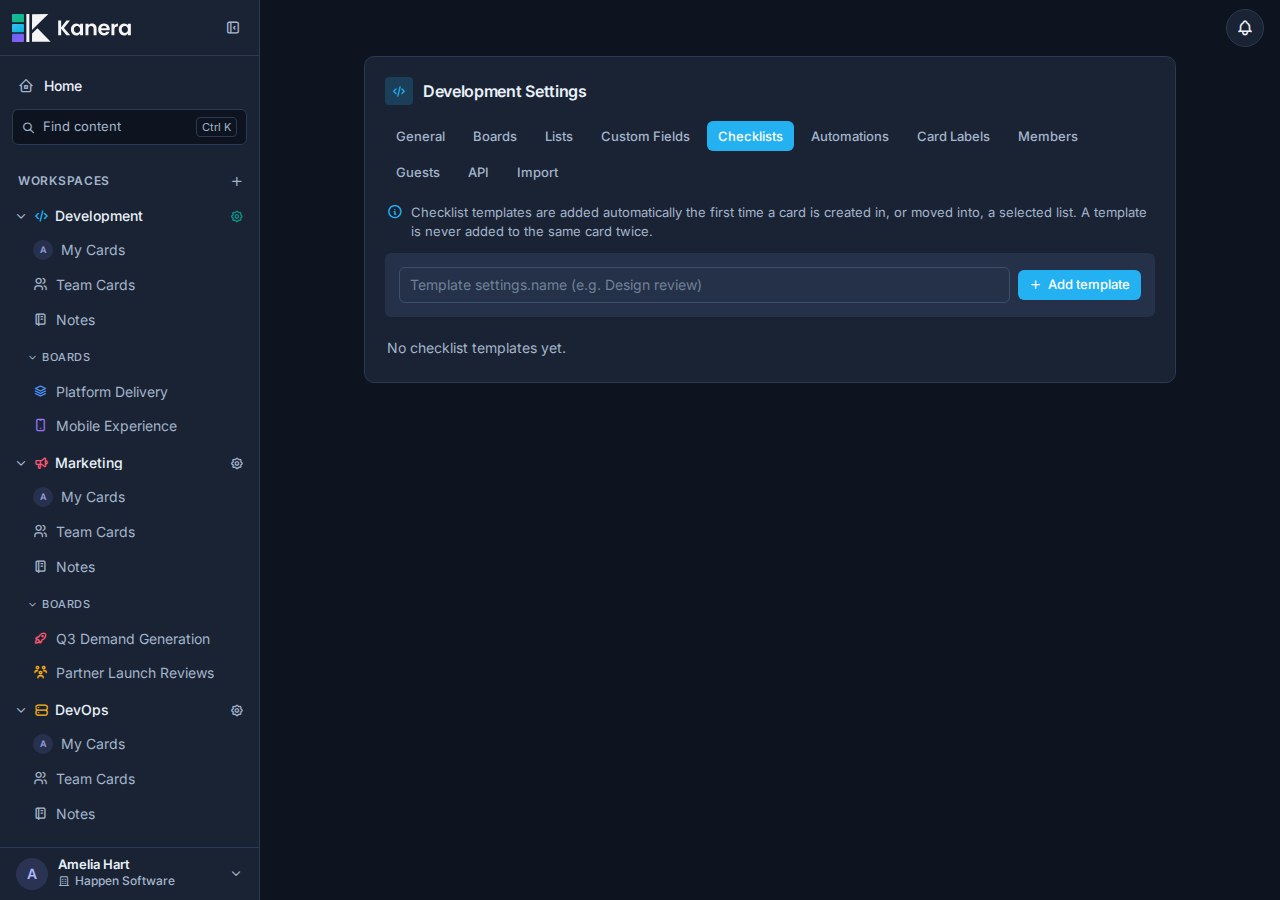This screenshot has width=1280, height=900.
Task: Collapse the sidebar panel icon
Action: [x=233, y=28]
